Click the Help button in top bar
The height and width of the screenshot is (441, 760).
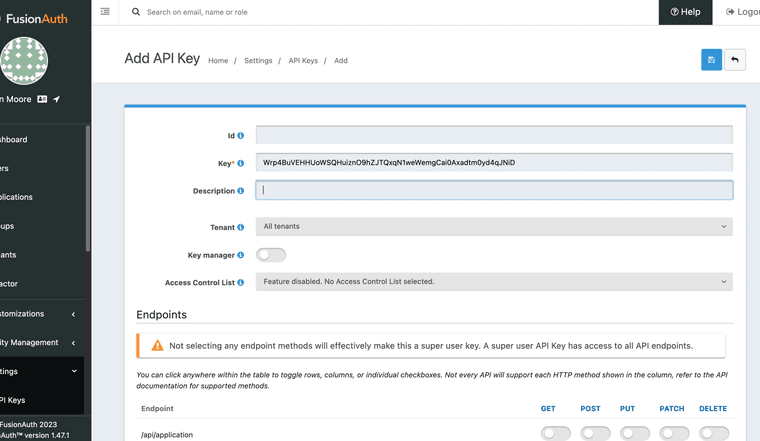(686, 12)
